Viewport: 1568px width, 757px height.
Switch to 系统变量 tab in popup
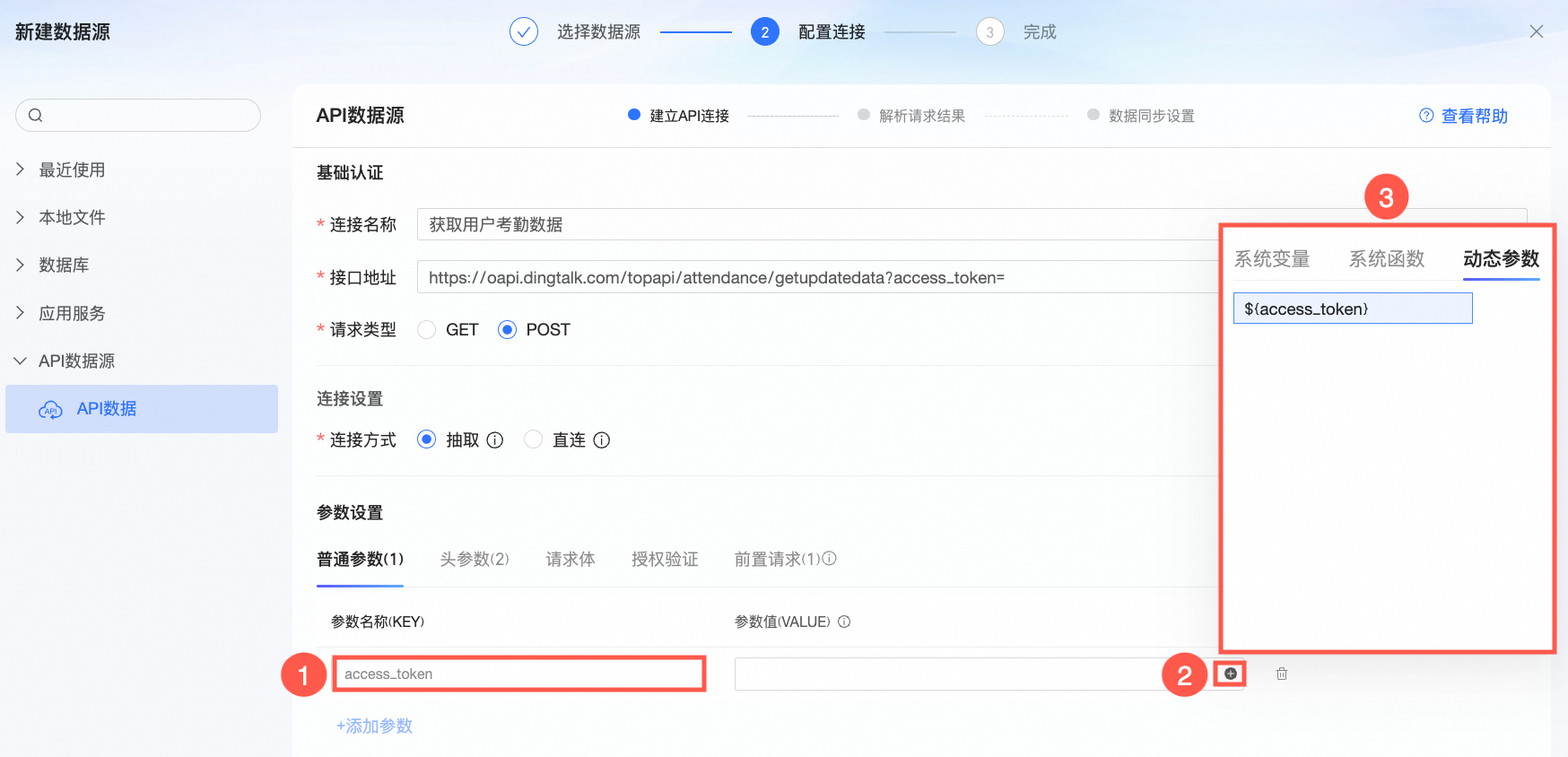tap(1272, 259)
